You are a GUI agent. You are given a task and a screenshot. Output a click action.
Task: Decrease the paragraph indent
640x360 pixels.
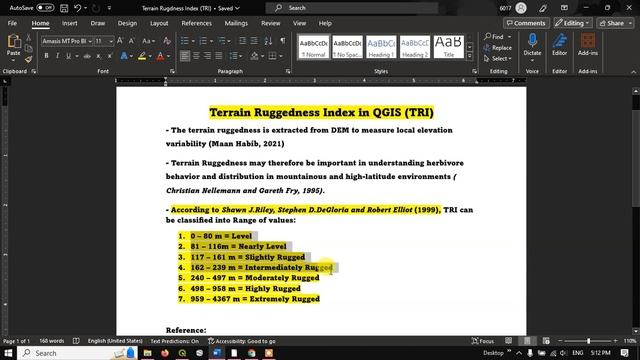(242, 41)
